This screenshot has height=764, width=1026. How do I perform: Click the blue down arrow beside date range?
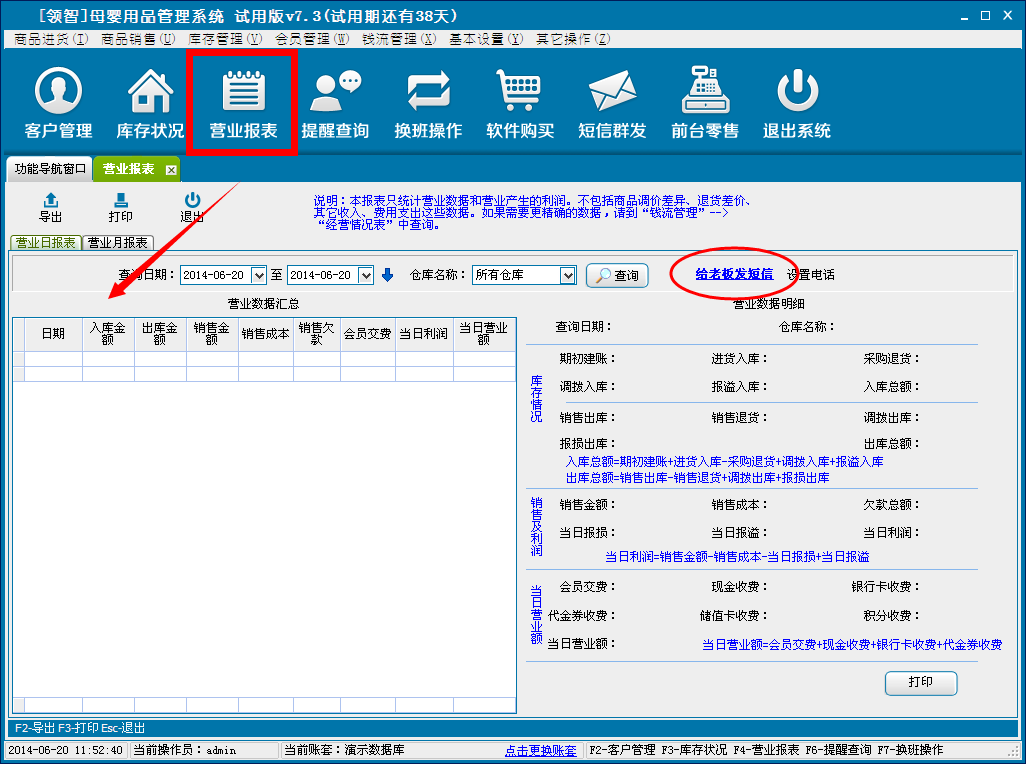tap(388, 275)
